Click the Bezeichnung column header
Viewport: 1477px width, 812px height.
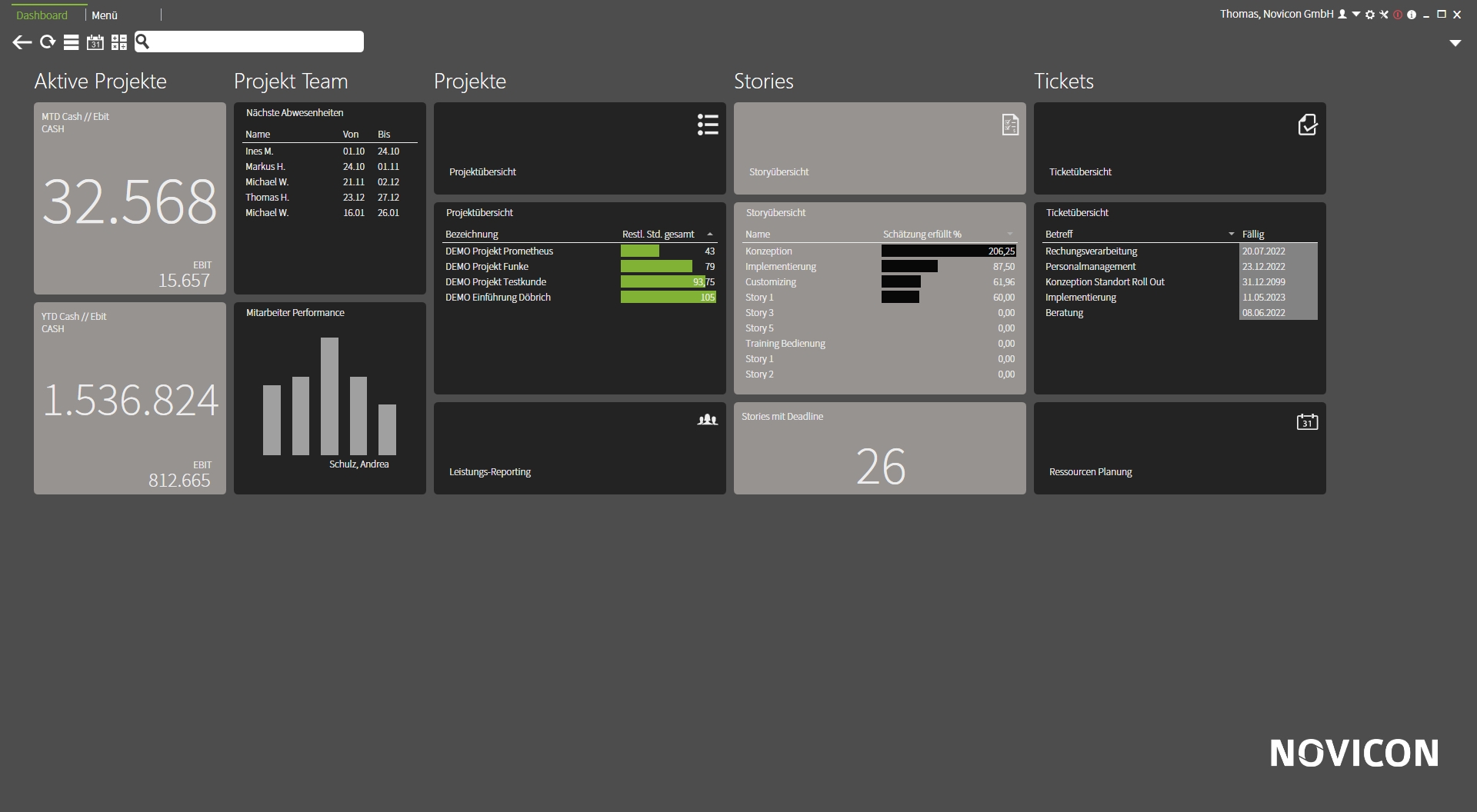(x=472, y=235)
